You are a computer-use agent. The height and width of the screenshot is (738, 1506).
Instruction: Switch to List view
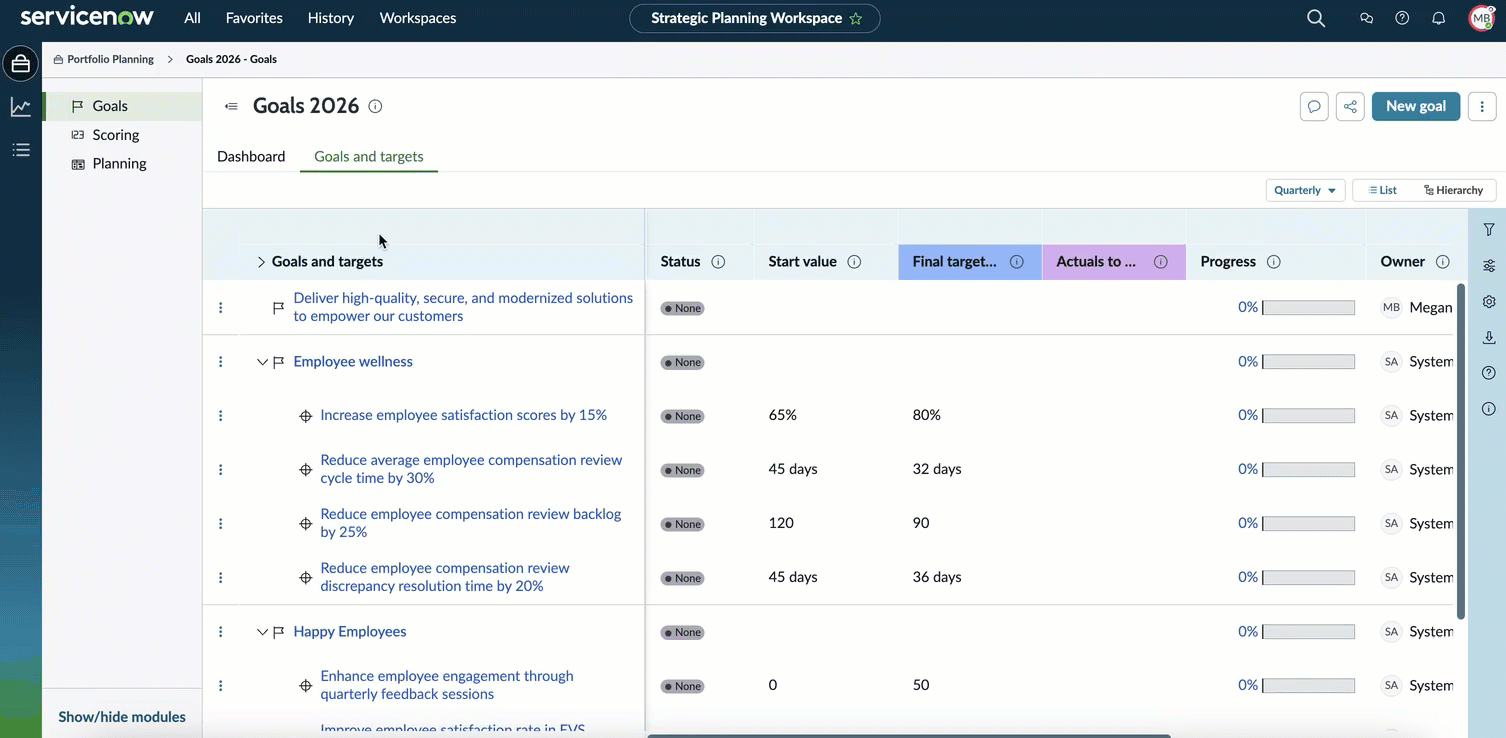[1383, 190]
